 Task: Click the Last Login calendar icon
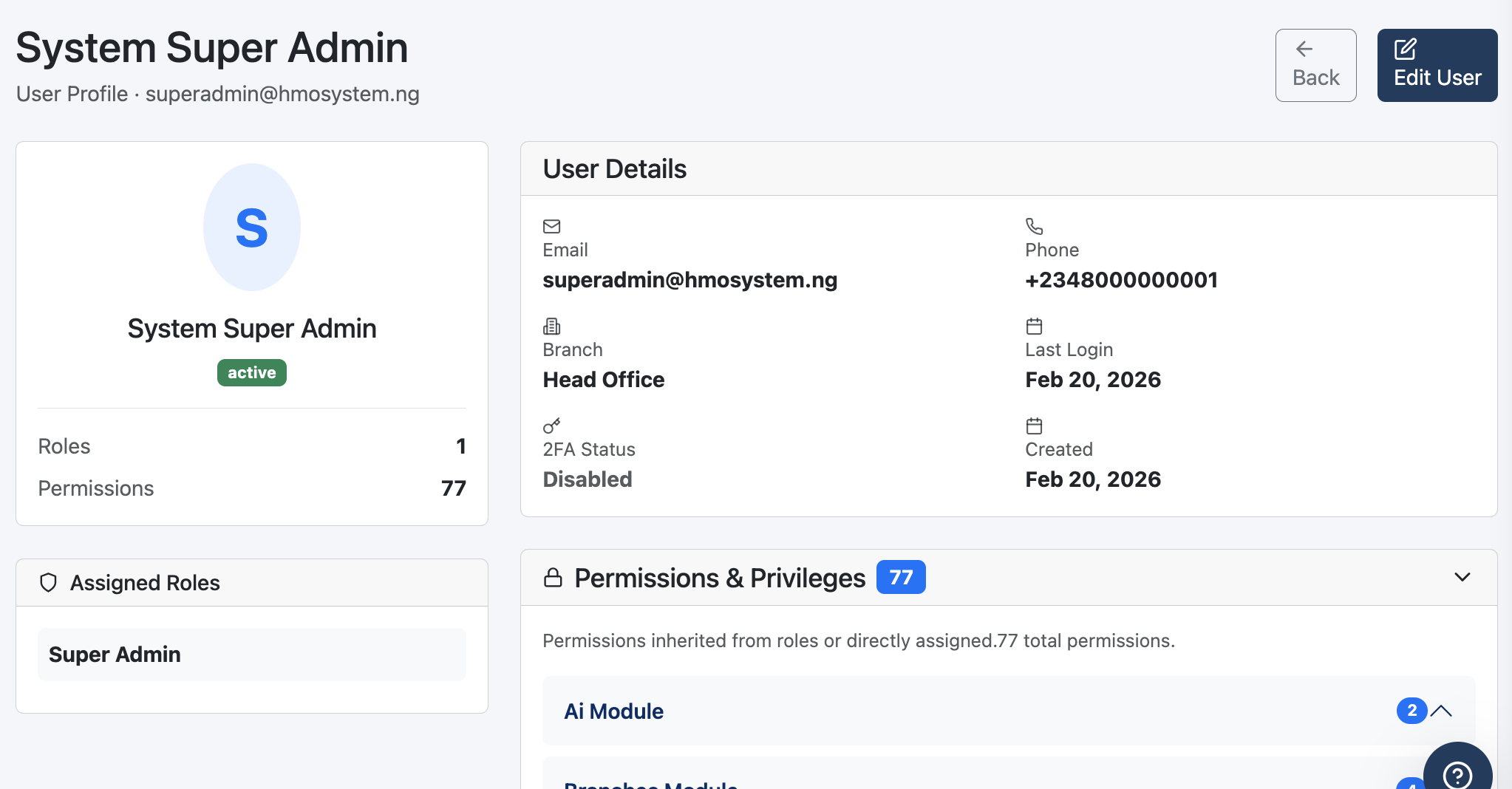tap(1035, 326)
